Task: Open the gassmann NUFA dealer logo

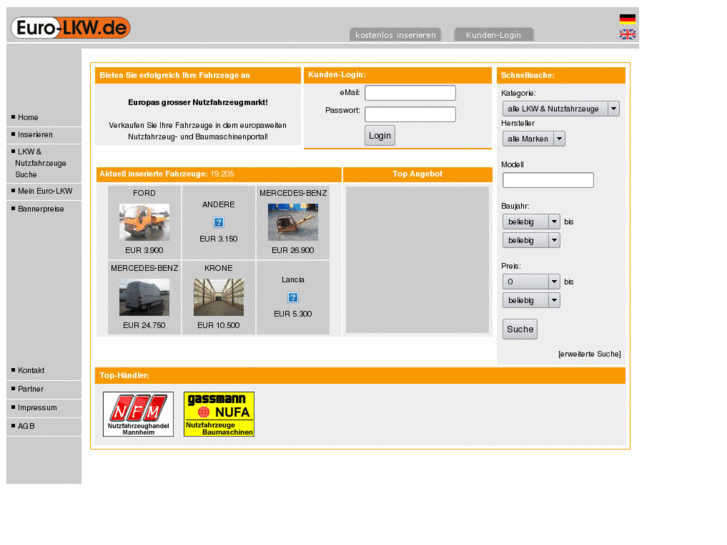Action: point(219,414)
